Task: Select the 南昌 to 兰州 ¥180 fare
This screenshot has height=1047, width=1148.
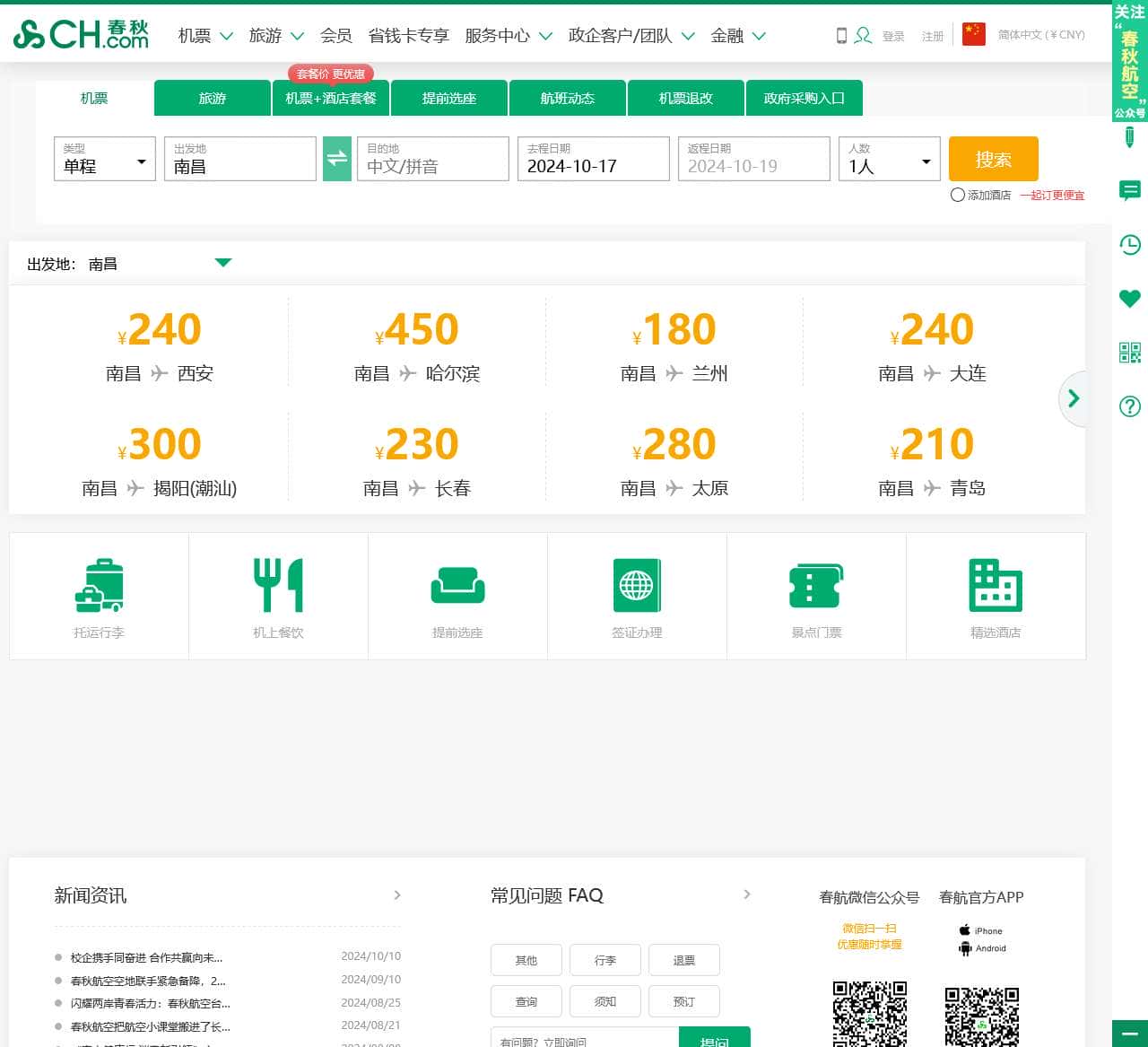Action: [674, 345]
